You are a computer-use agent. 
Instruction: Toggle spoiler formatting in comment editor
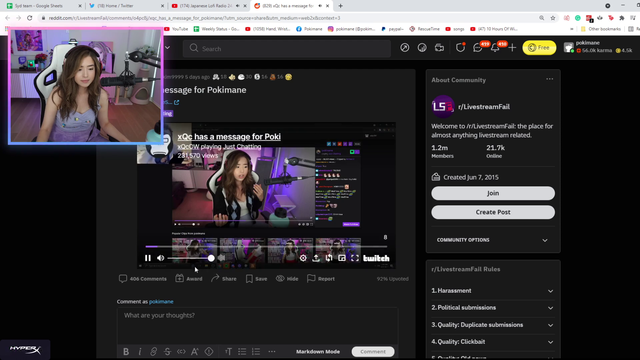pyautogui.click(x=209, y=351)
